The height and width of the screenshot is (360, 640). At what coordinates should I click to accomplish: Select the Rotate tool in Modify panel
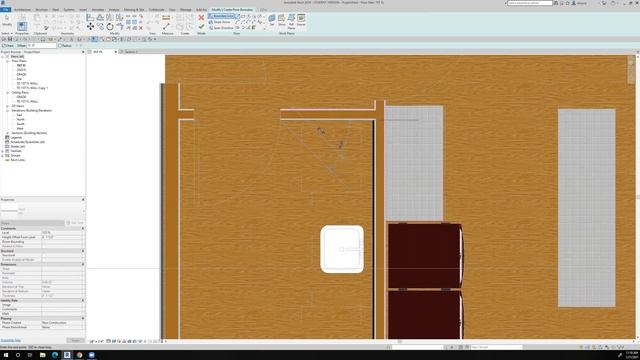tap(110, 27)
